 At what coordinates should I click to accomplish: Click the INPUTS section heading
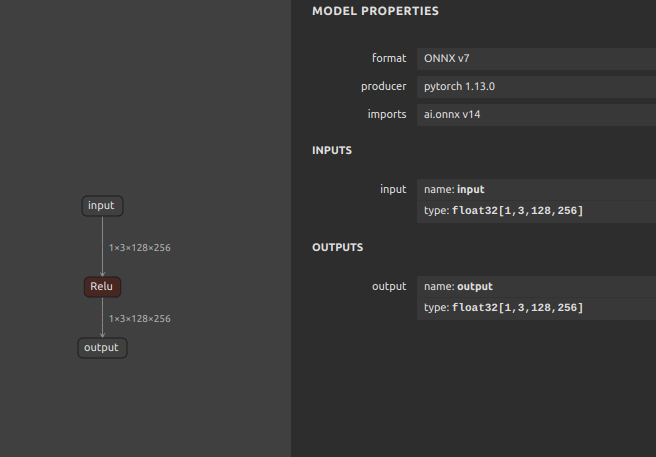pyautogui.click(x=332, y=151)
